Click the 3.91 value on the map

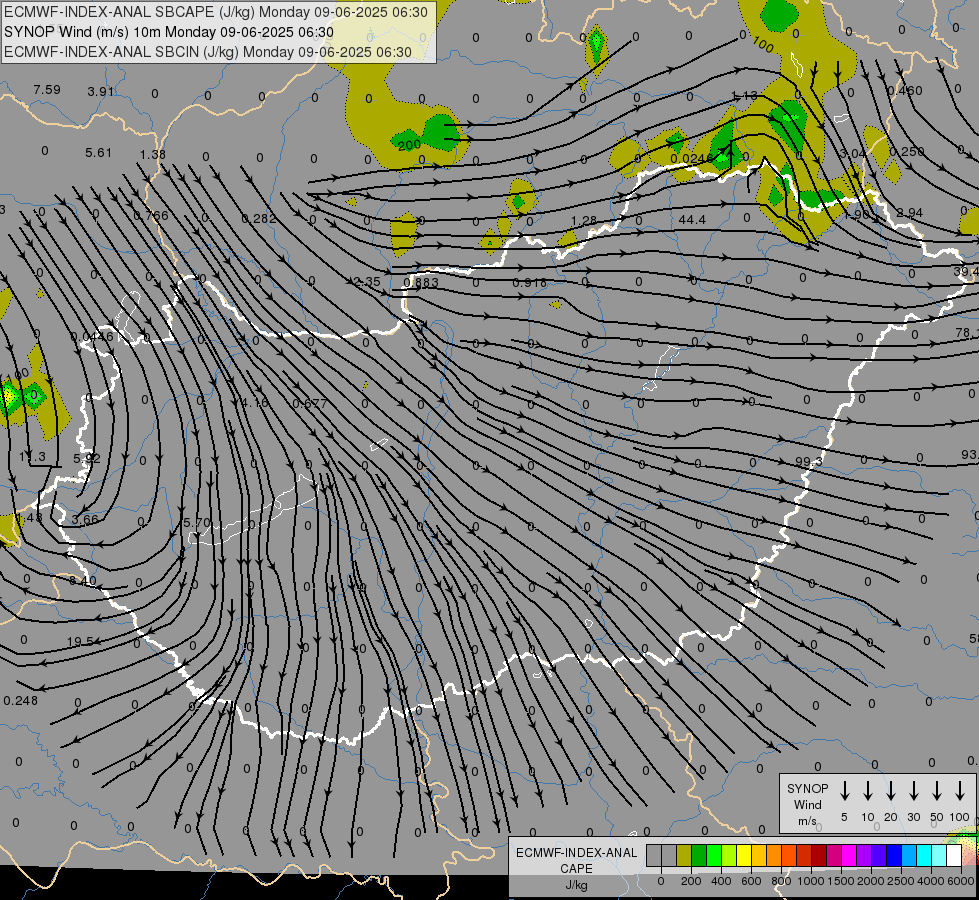tap(101, 92)
